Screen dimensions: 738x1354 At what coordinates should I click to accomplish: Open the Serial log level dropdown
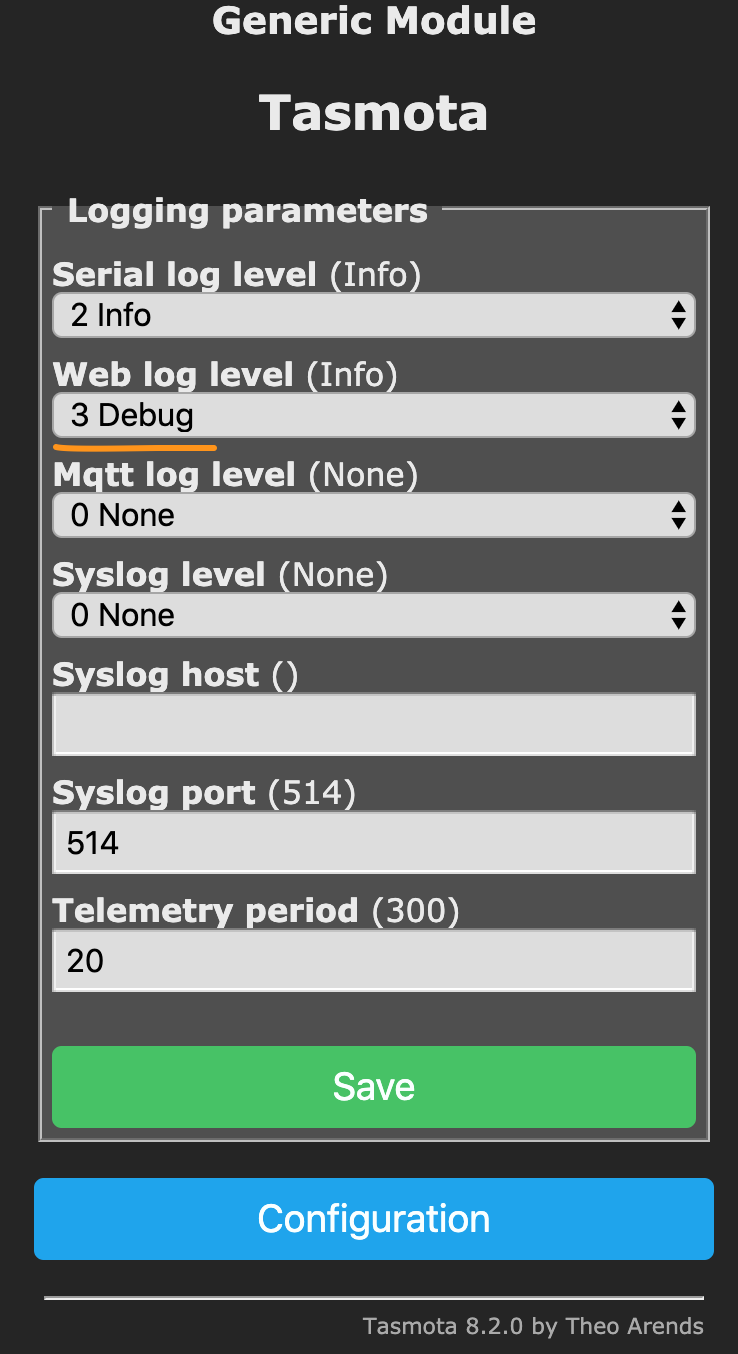point(373,316)
